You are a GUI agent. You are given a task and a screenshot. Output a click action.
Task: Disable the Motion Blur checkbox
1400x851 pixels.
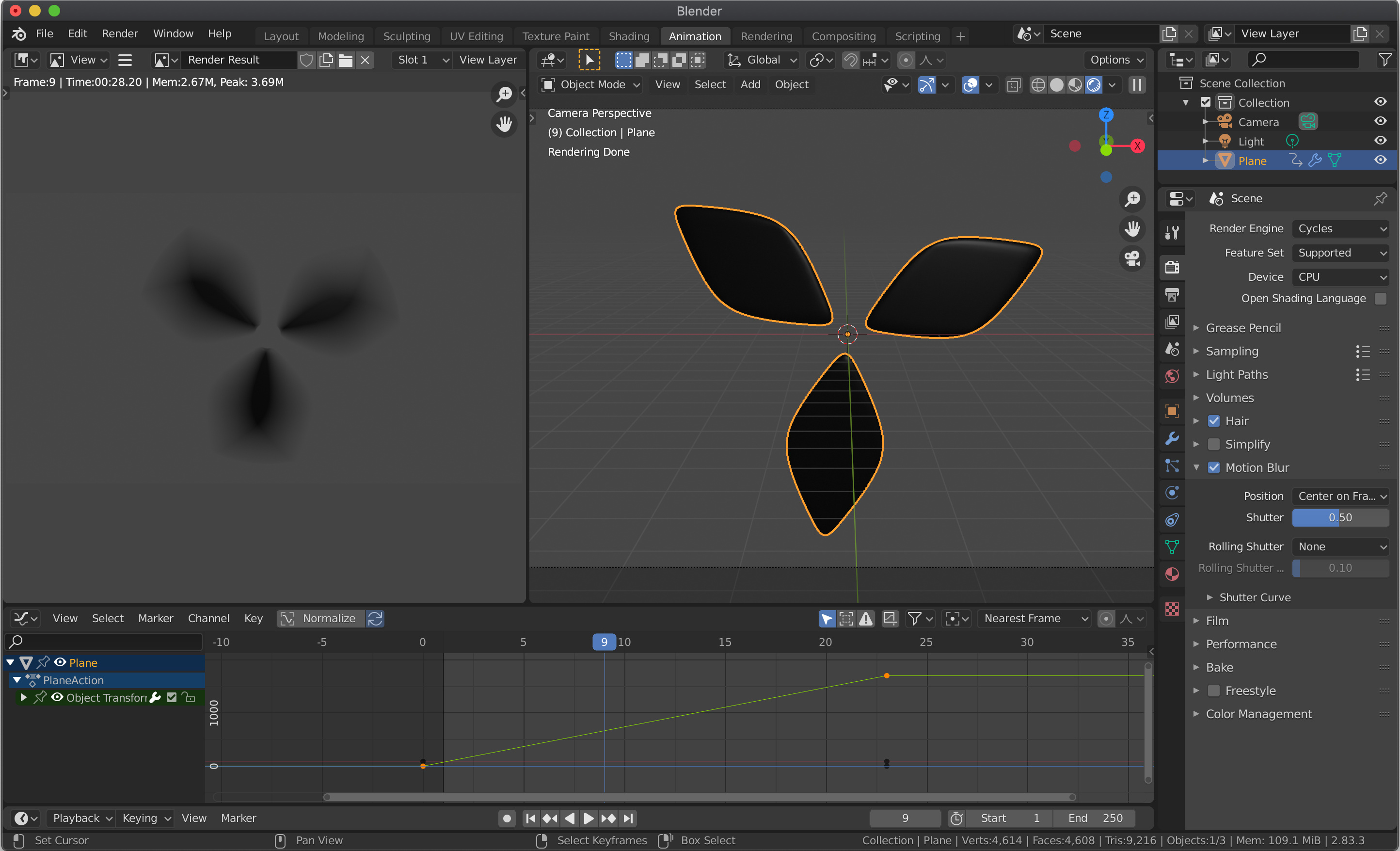coord(1214,467)
